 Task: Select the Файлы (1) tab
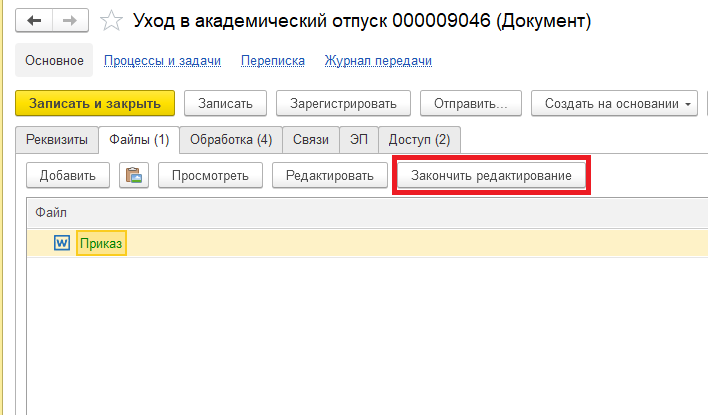pos(138,139)
